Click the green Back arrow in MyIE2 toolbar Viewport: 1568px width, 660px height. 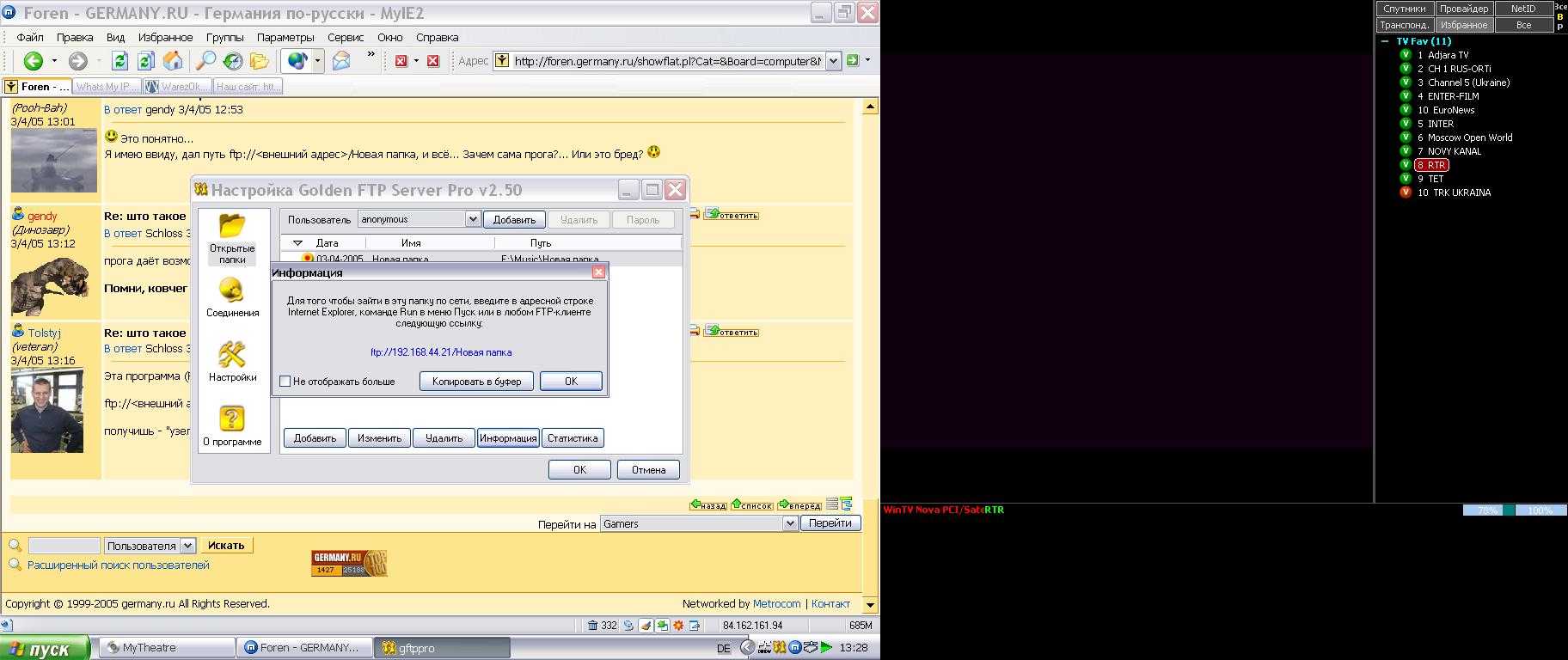point(34,61)
